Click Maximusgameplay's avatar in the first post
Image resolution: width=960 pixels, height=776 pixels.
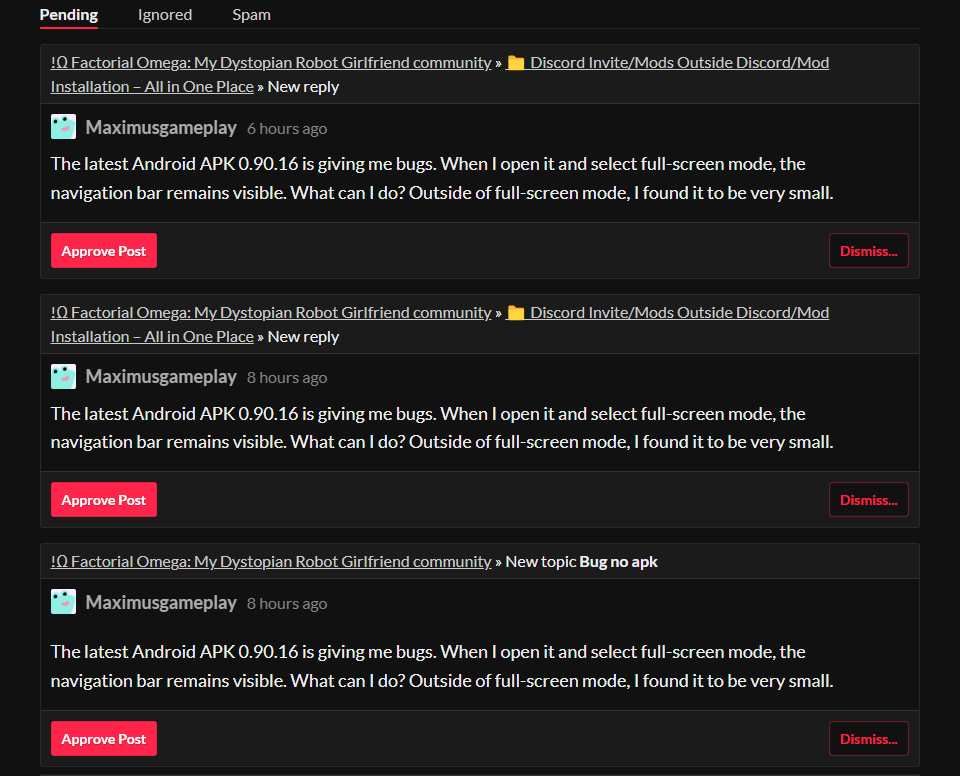[63, 127]
